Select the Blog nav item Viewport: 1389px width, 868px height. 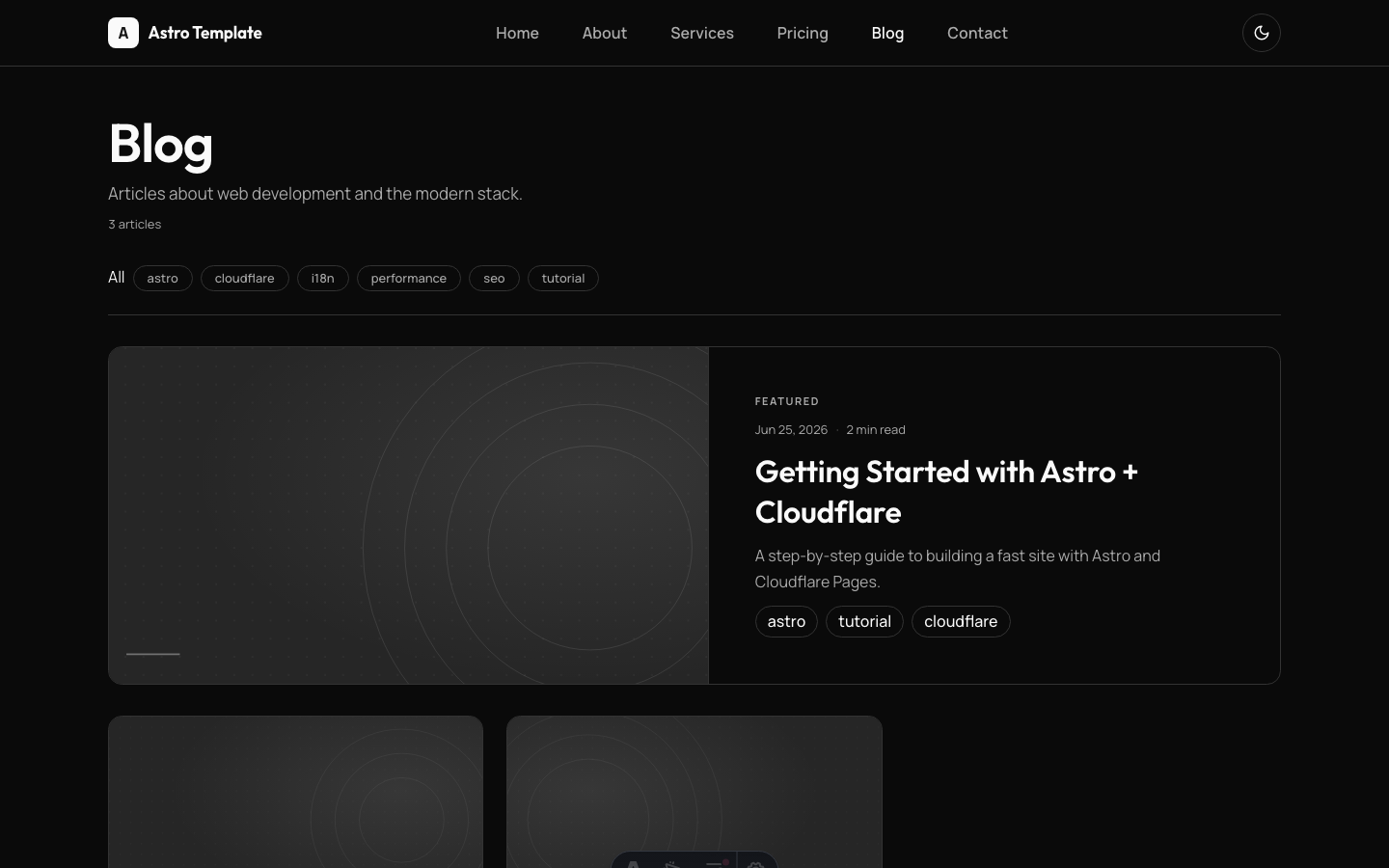(x=887, y=33)
